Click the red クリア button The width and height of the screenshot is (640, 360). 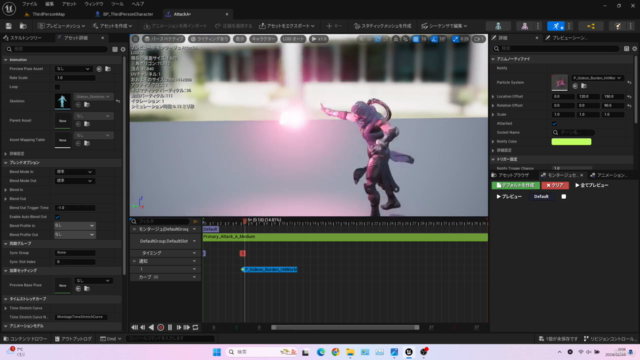coord(555,185)
